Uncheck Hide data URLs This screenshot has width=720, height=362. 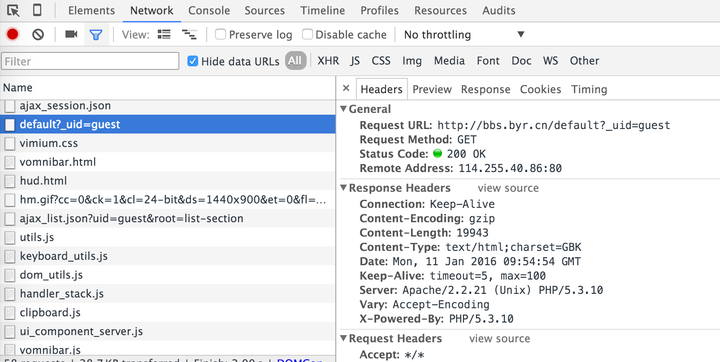tap(192, 61)
